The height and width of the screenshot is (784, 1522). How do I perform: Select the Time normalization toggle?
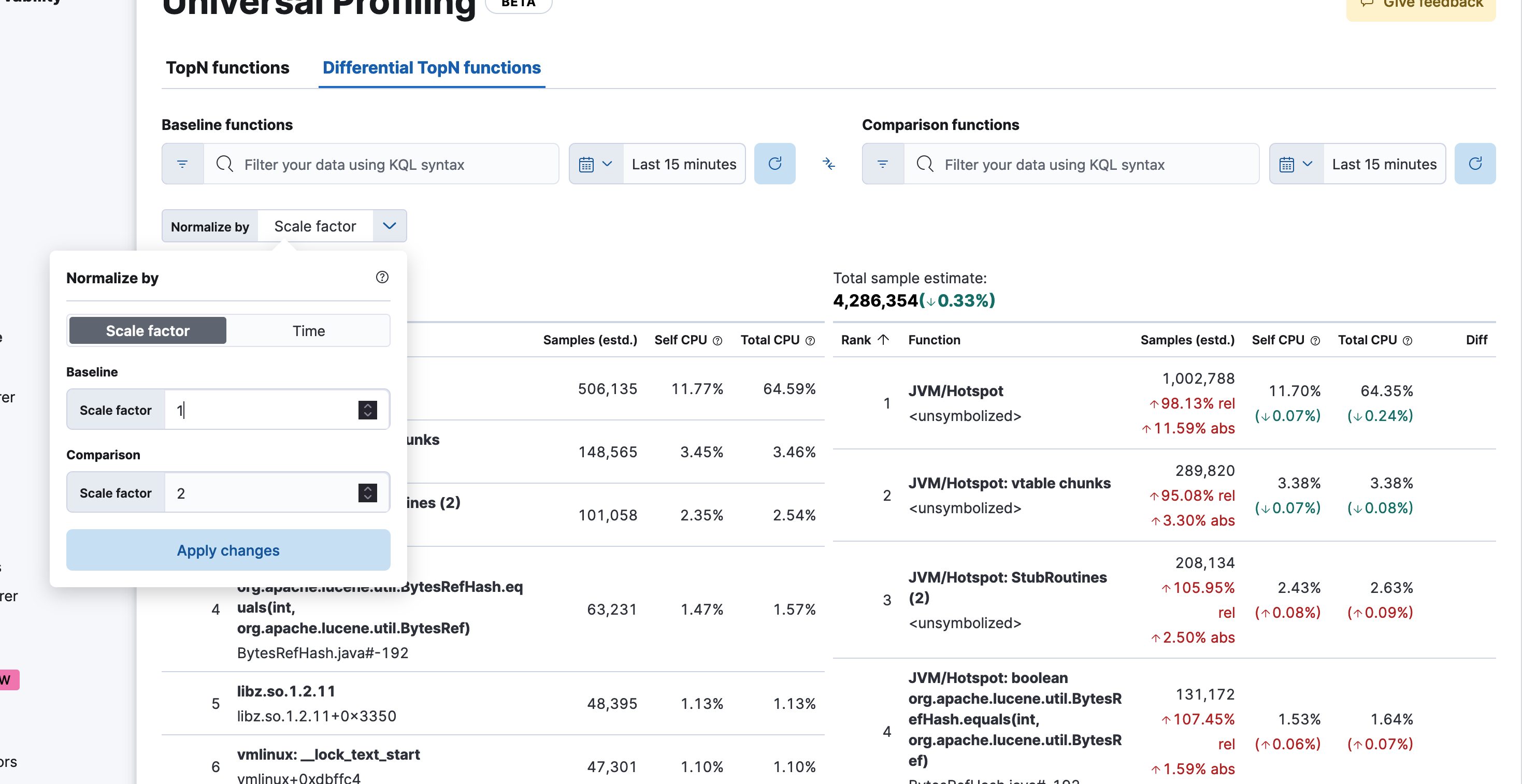[x=308, y=330]
